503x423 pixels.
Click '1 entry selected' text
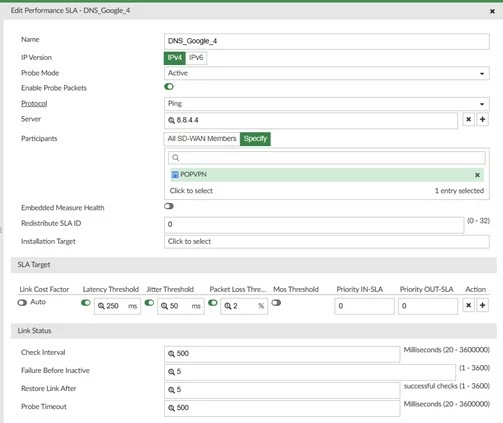459,191
